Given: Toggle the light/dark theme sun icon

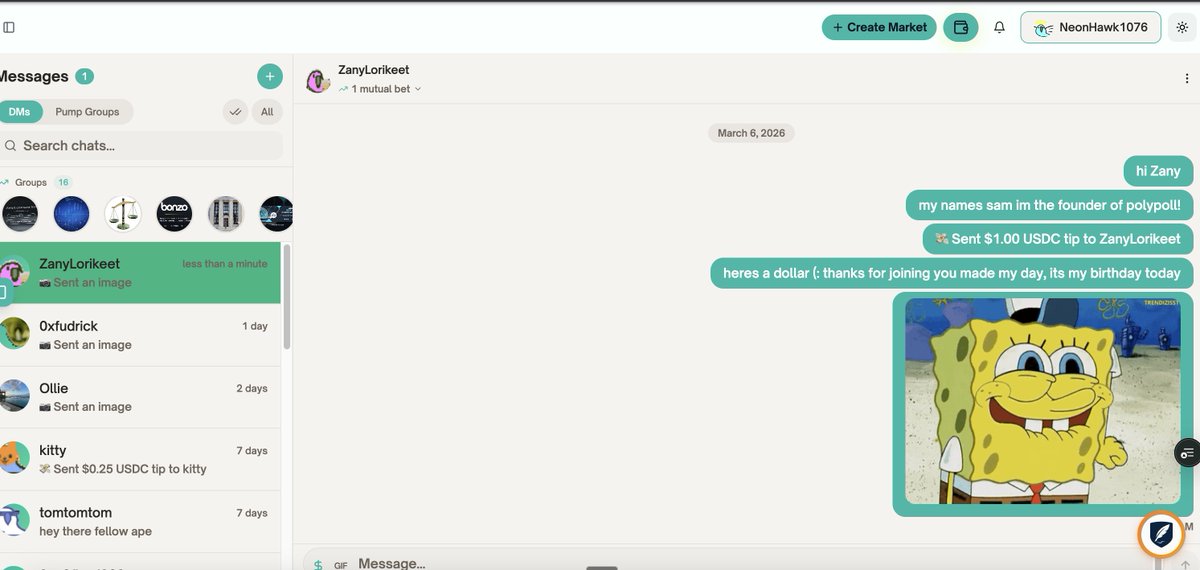Looking at the screenshot, I should click(x=1182, y=27).
